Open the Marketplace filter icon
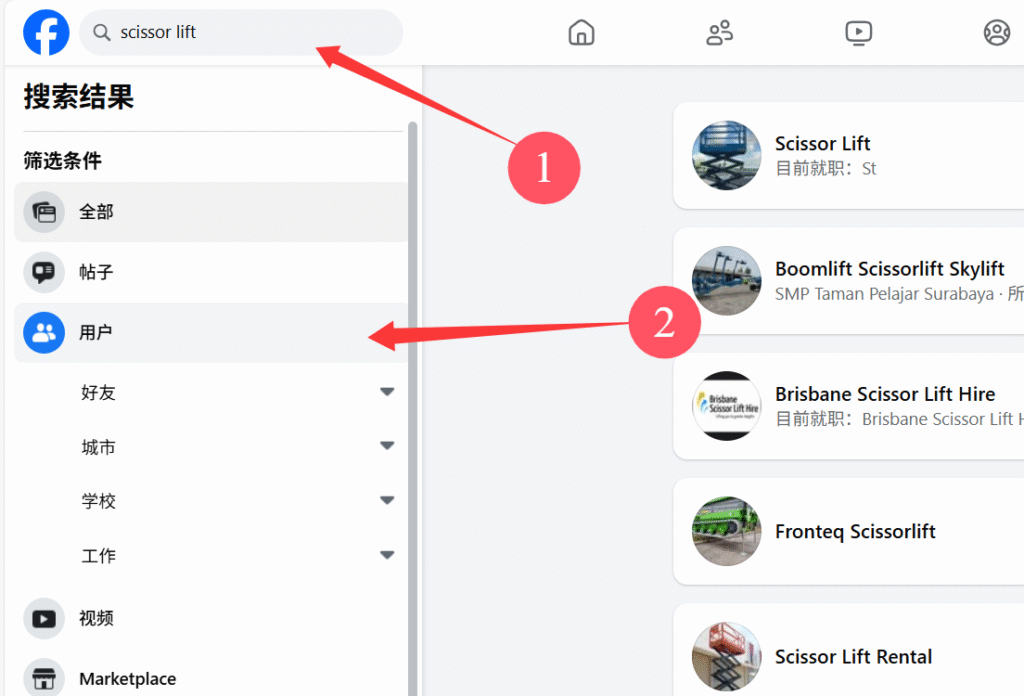1024x696 pixels. pyautogui.click(x=44, y=678)
